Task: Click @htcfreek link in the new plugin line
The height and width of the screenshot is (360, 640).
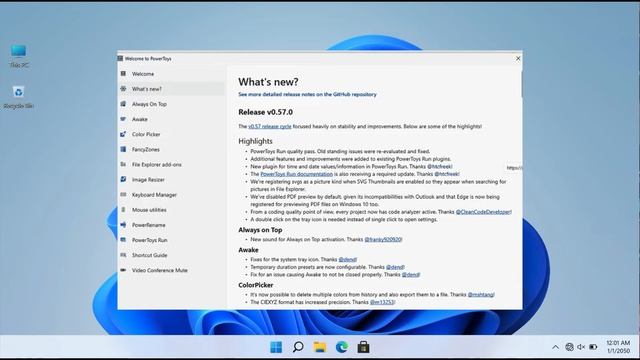Action: click(439, 167)
